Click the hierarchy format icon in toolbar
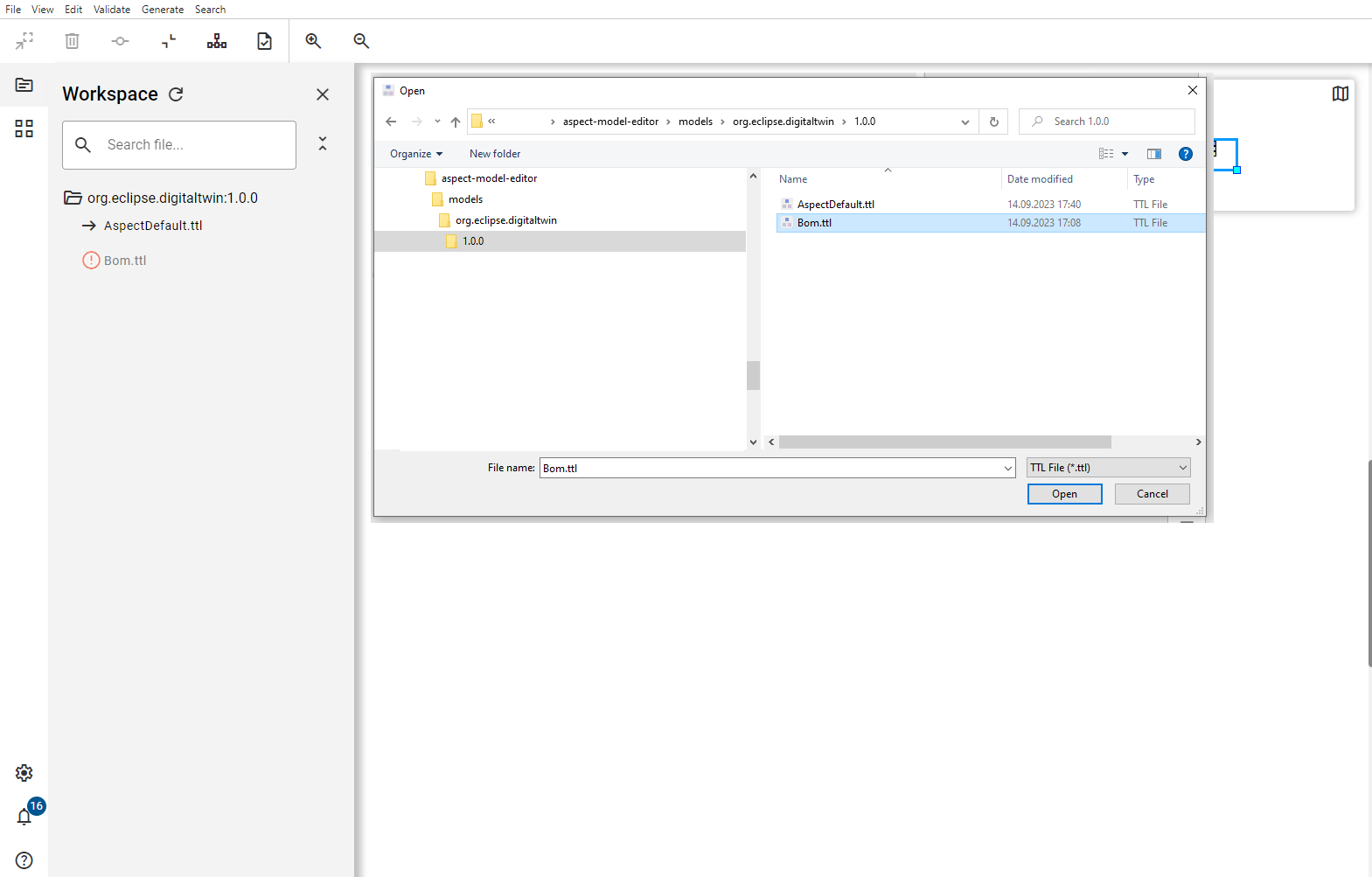This screenshot has width=1372, height=877. click(x=217, y=41)
